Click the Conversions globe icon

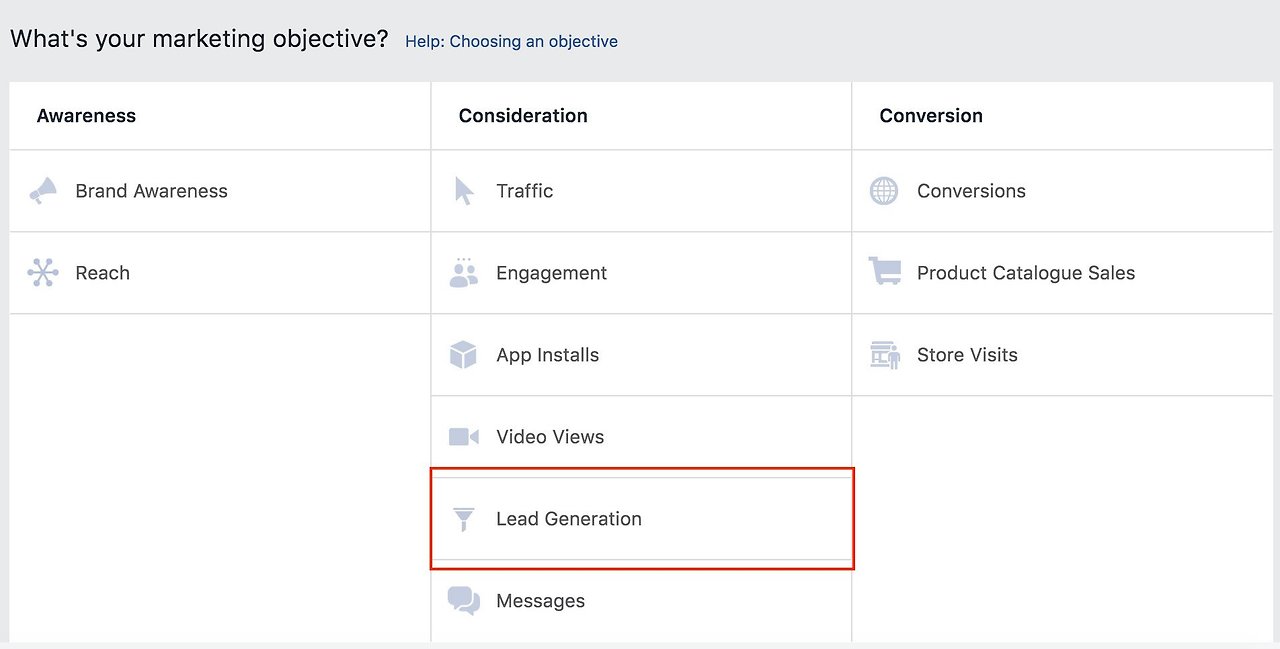tap(884, 190)
